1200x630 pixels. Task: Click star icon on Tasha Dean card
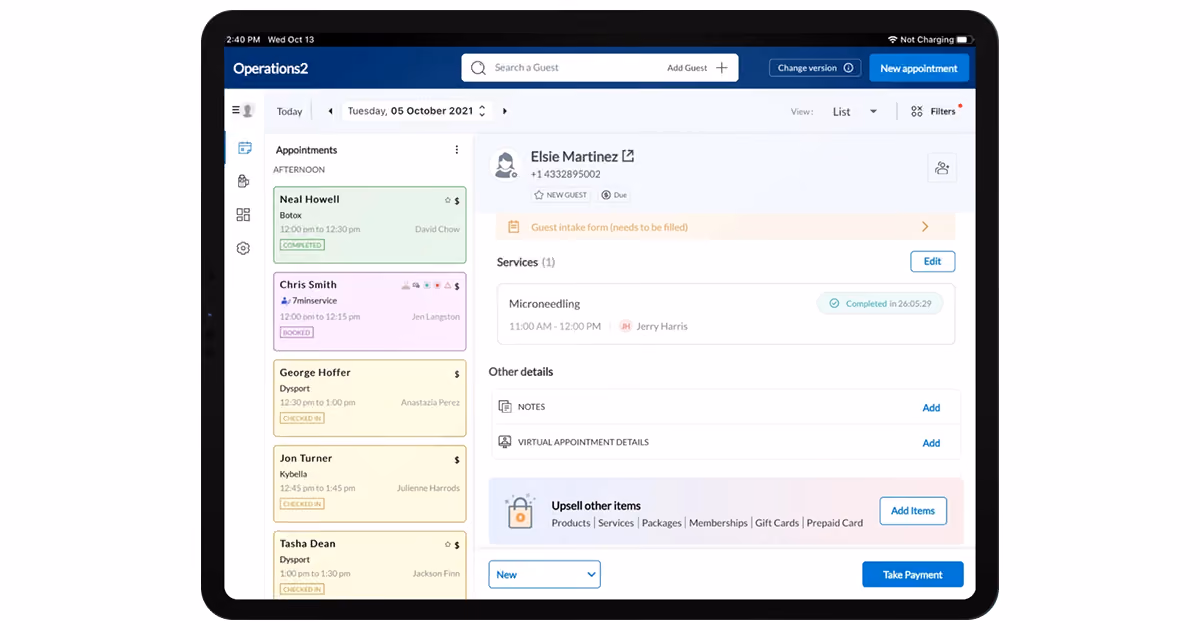[x=448, y=545]
